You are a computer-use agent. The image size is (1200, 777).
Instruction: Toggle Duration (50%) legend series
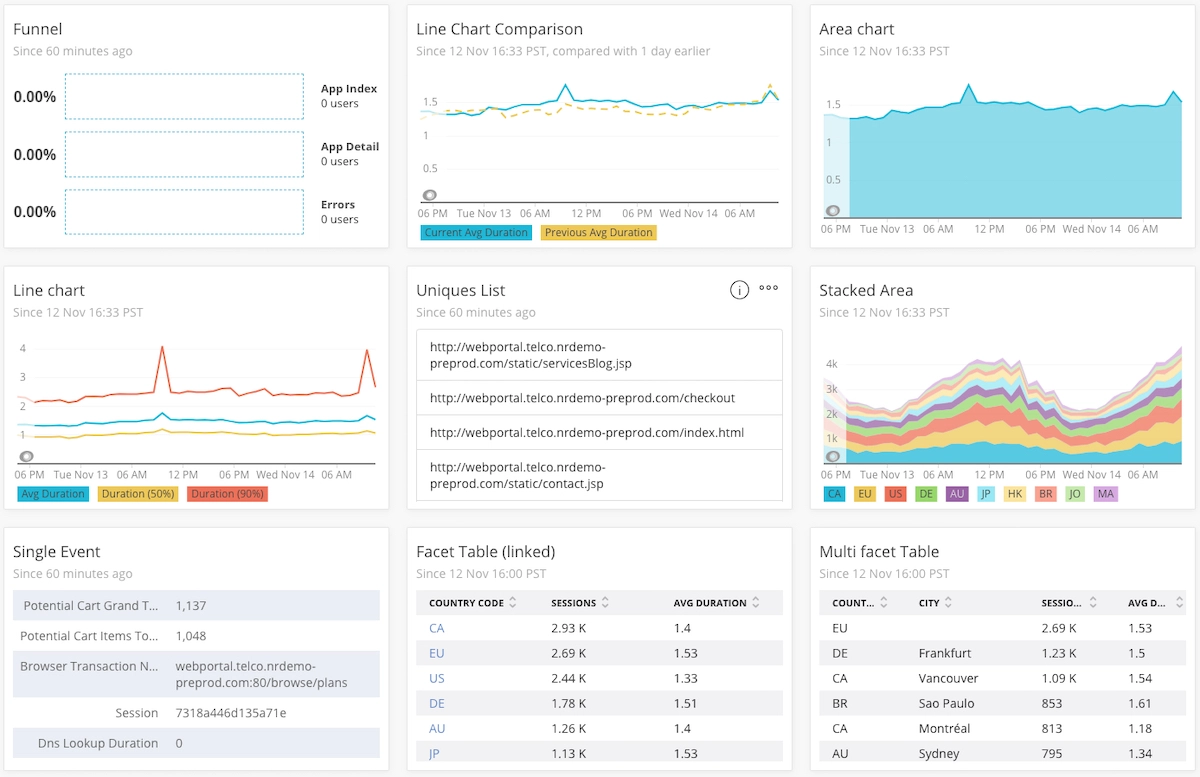tap(138, 494)
